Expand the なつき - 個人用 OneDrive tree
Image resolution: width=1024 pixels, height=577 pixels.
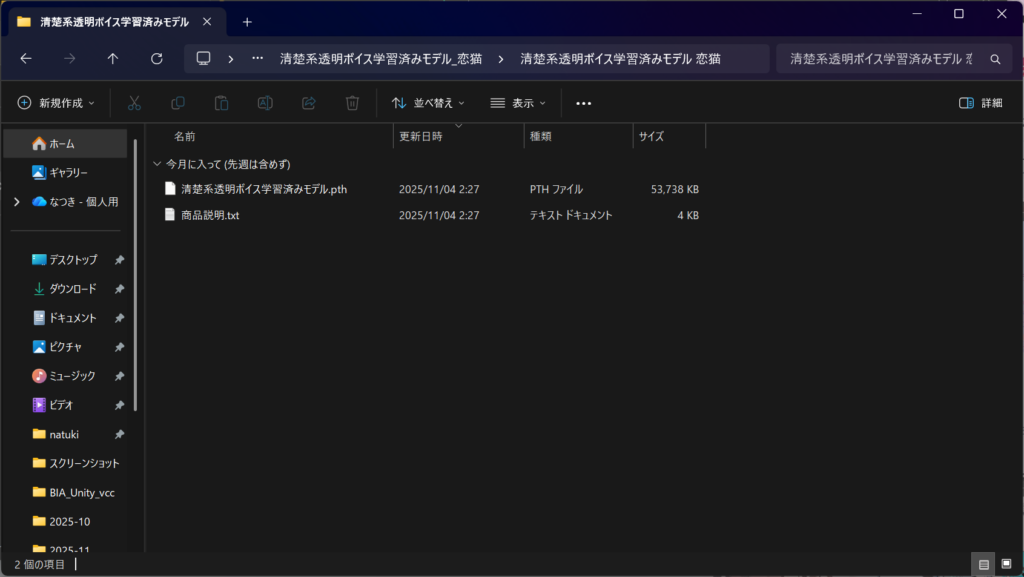pos(16,201)
